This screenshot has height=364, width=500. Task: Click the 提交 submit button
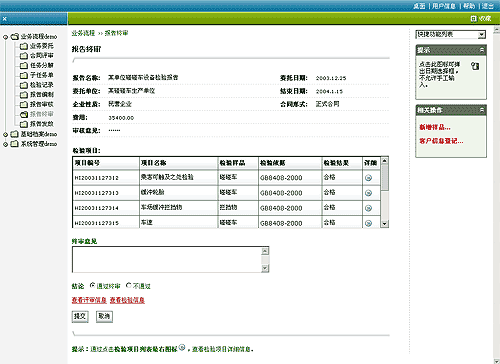80,316
